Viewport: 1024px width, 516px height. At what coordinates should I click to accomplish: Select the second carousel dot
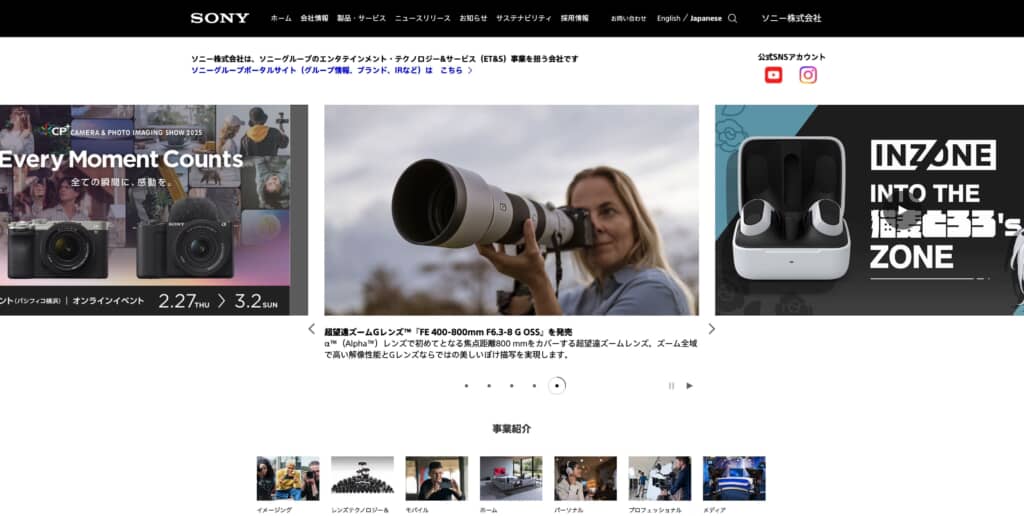coord(488,386)
